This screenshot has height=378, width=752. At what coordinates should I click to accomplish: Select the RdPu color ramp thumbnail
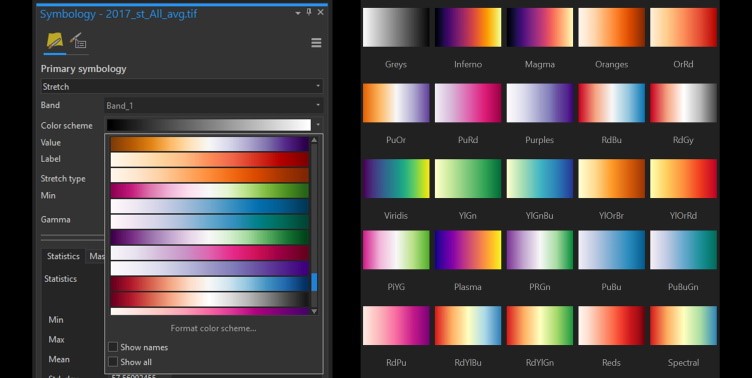point(396,326)
